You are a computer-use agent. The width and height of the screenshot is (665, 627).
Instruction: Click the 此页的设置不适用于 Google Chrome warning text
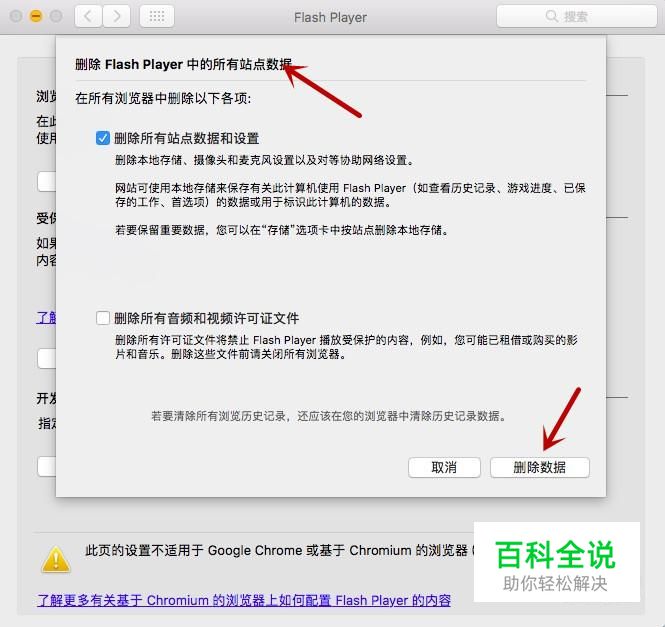(280, 551)
